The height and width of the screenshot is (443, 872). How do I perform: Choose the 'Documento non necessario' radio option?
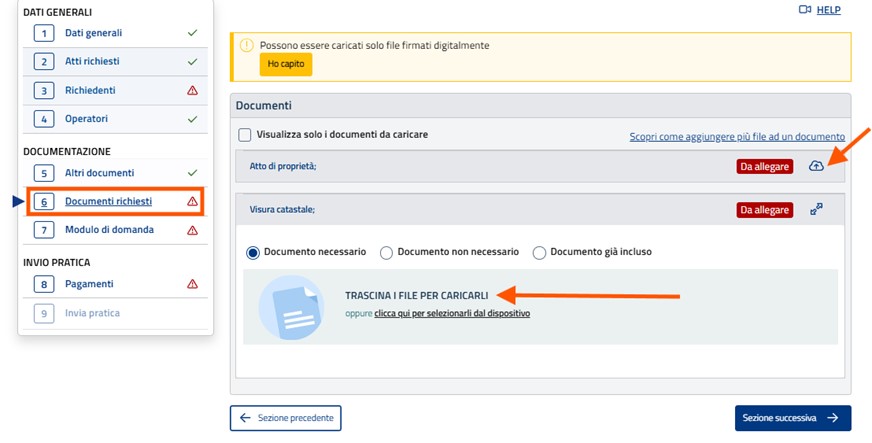coord(387,252)
